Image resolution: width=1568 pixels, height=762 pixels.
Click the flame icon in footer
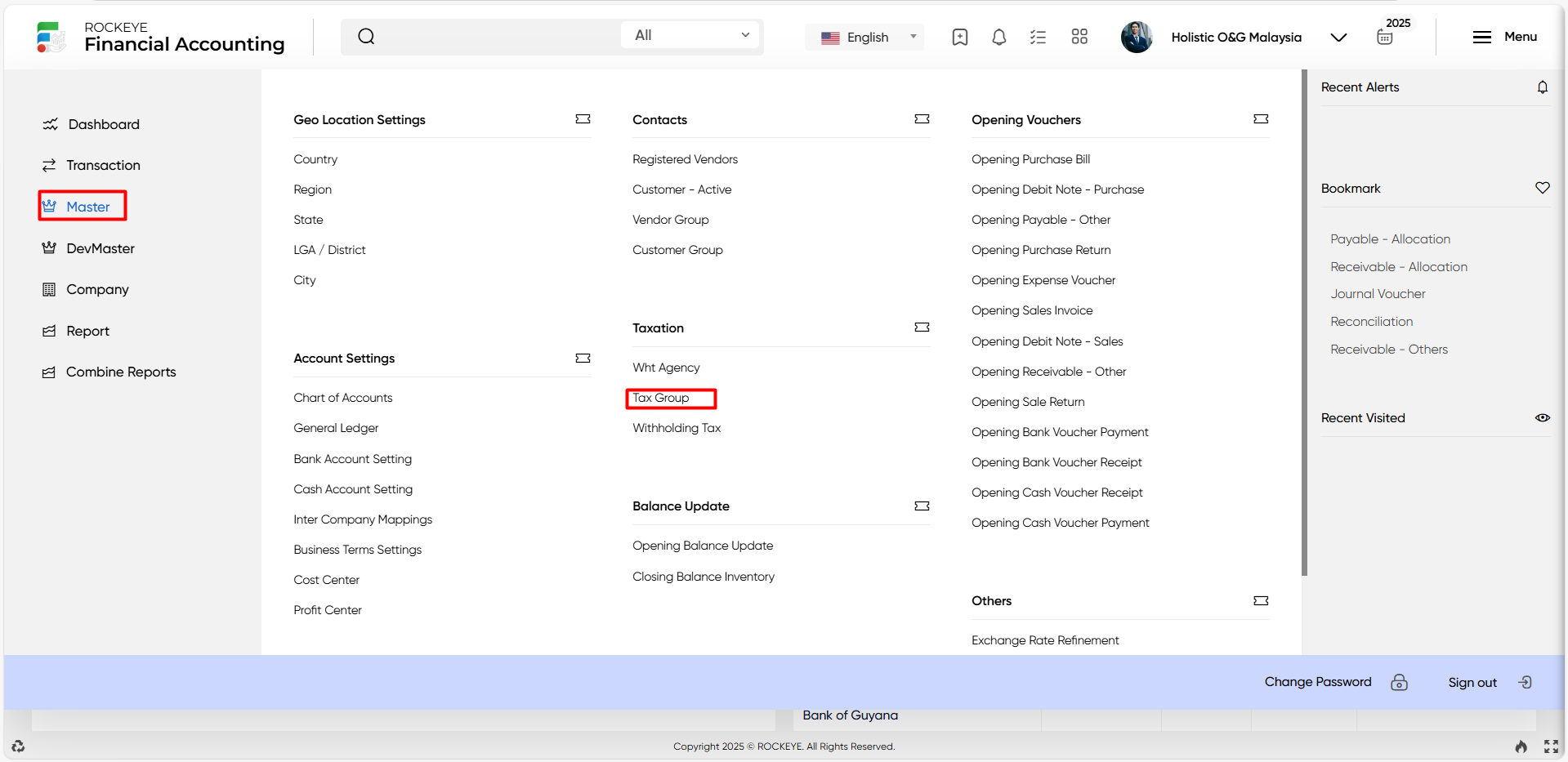[1521, 746]
